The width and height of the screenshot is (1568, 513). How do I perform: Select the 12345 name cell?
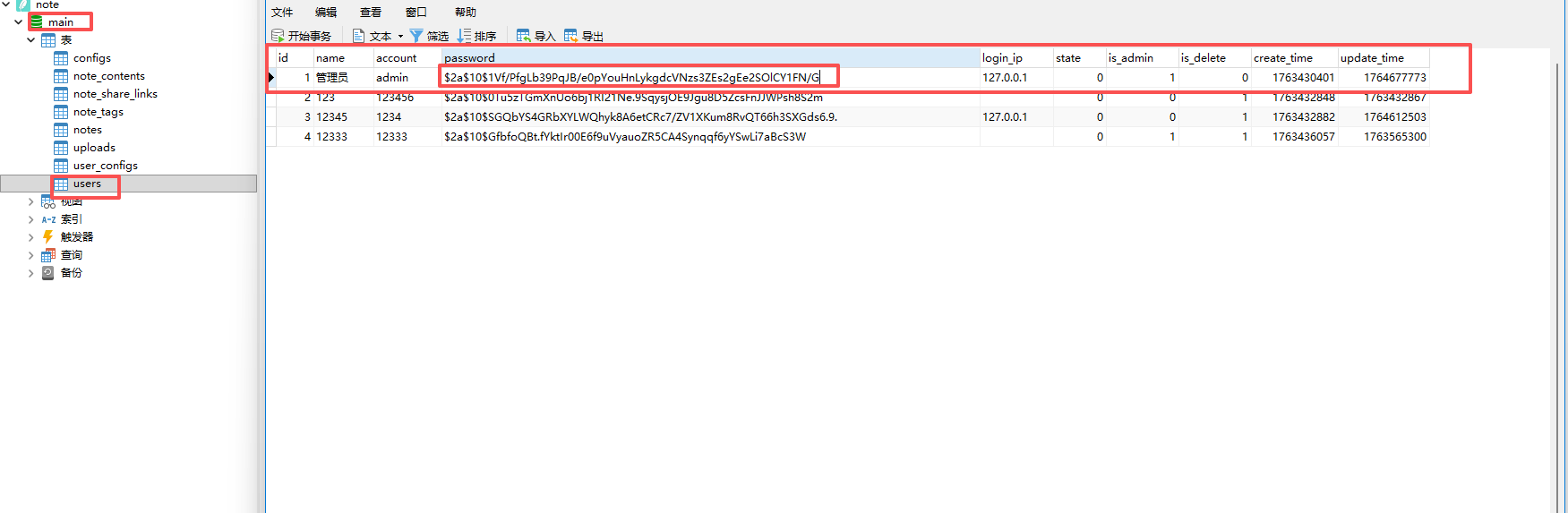click(344, 117)
